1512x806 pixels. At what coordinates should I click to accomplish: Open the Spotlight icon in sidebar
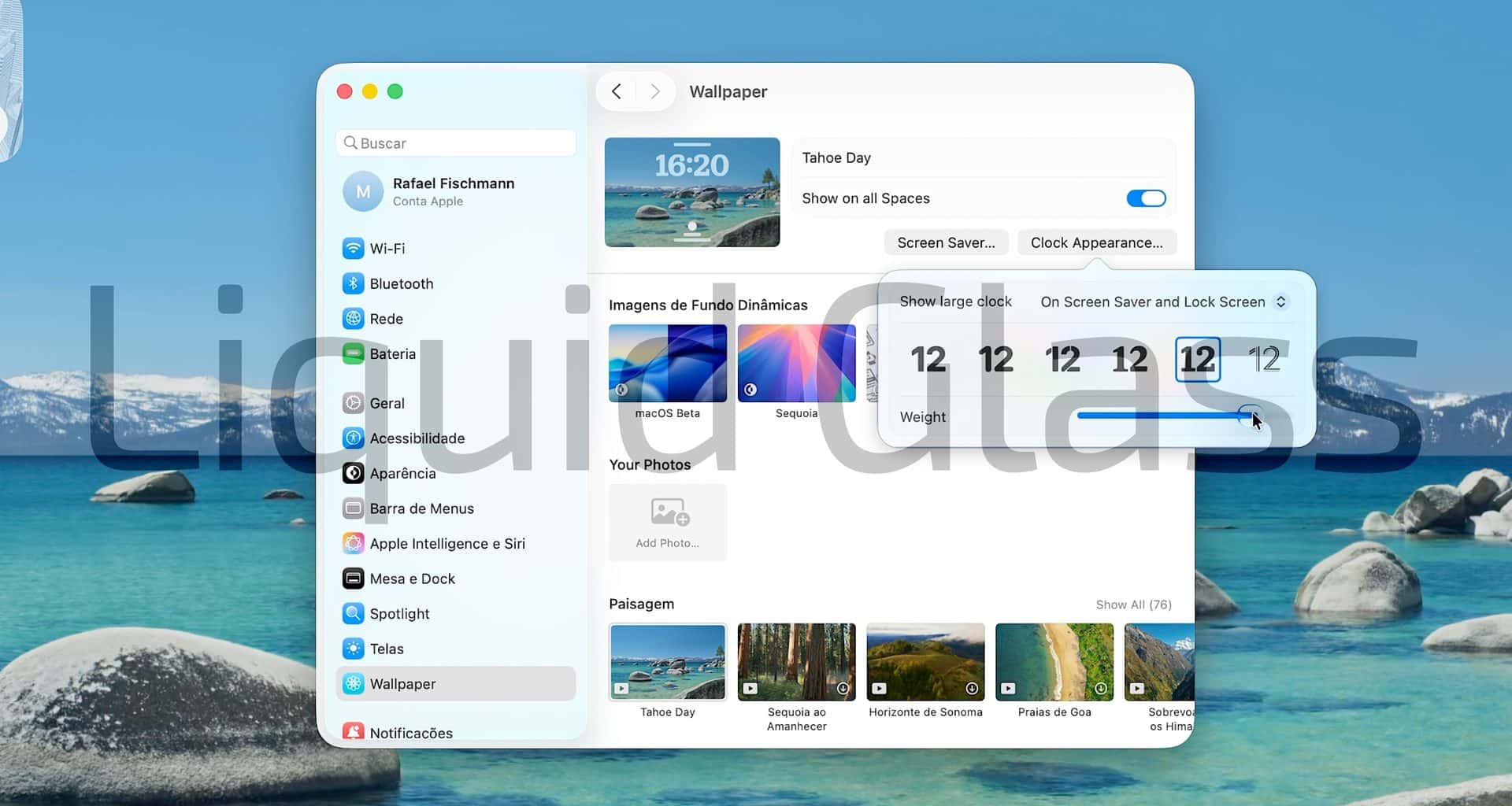pos(354,614)
